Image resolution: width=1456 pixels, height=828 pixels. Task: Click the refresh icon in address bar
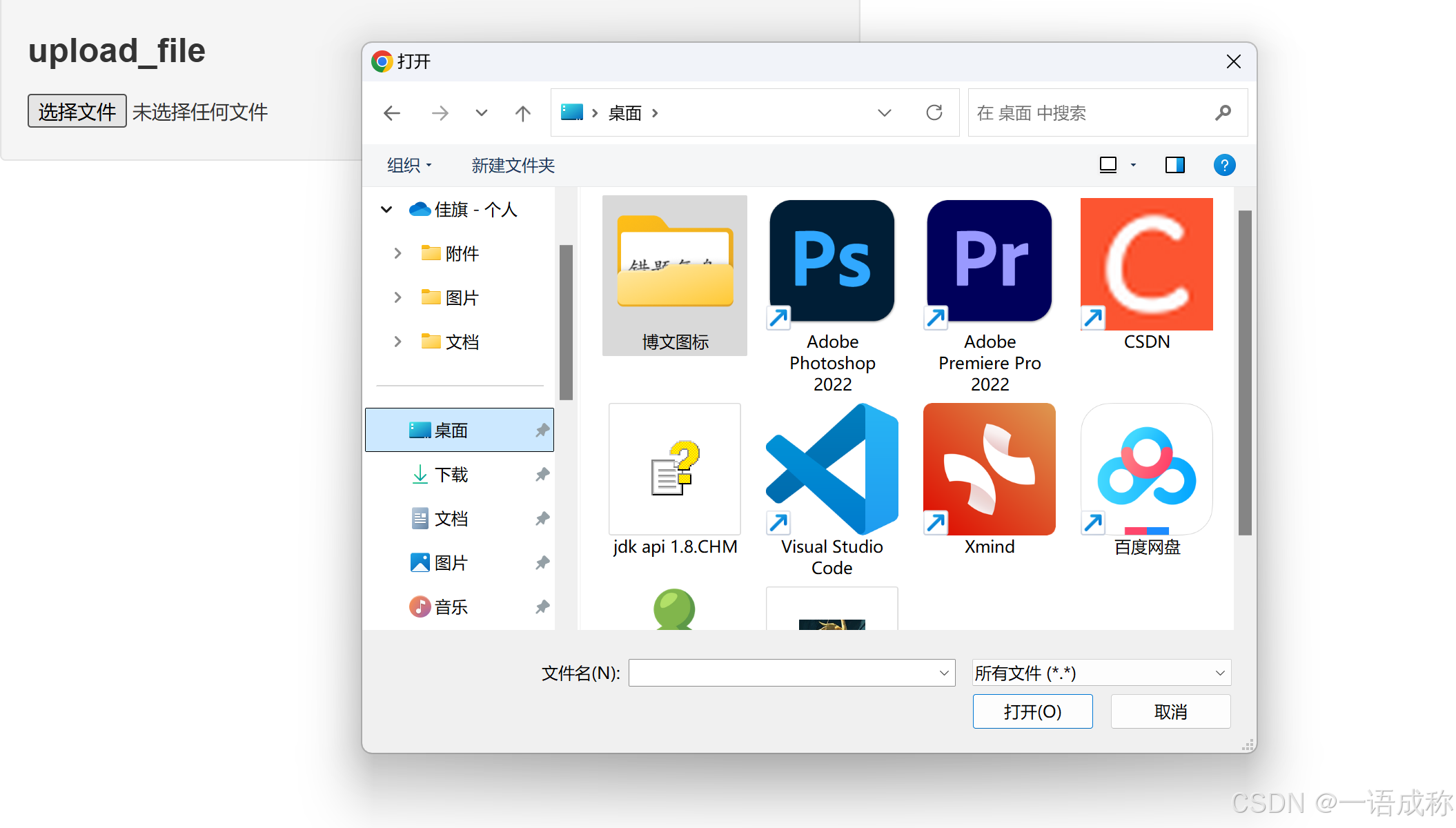tap(934, 112)
